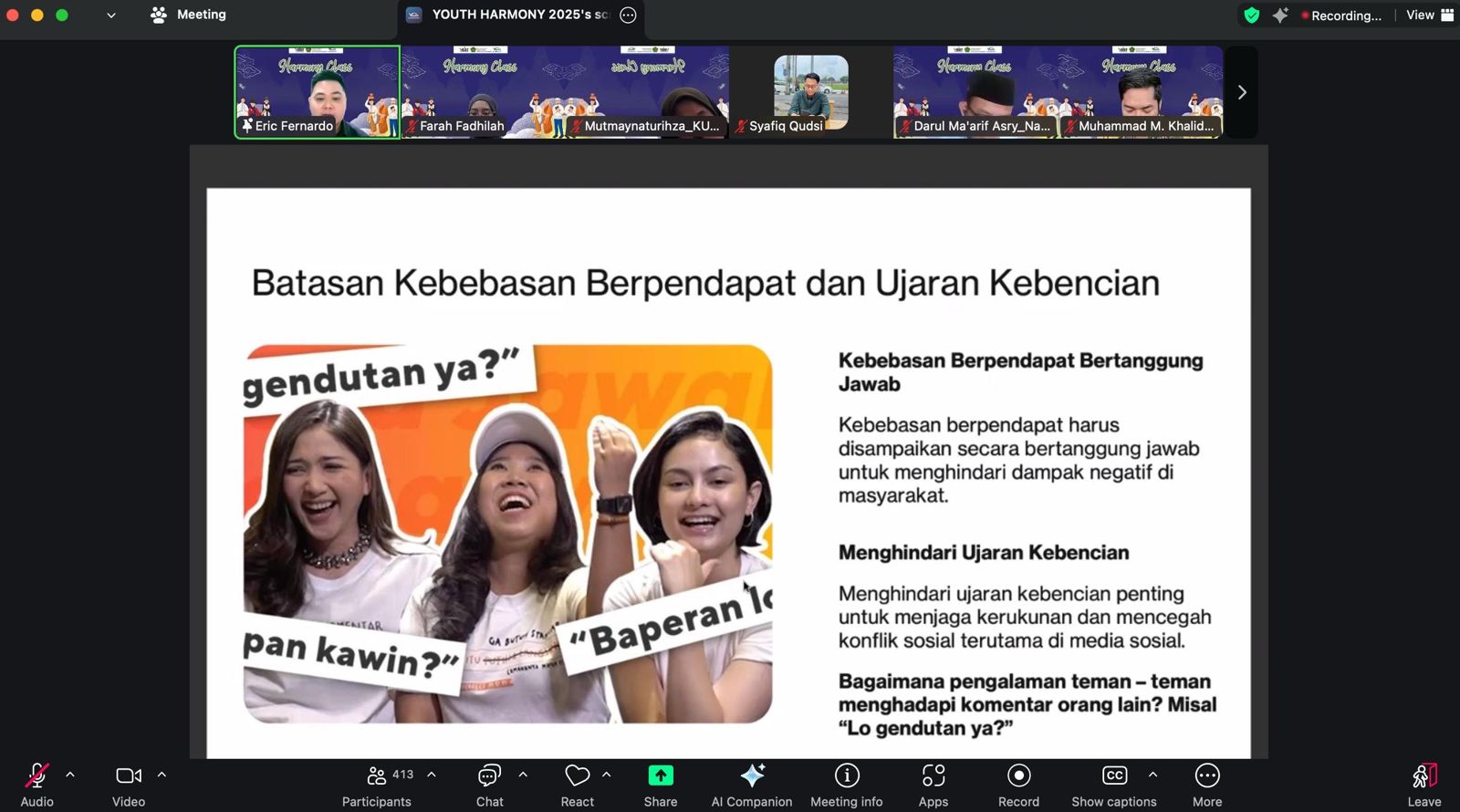The image size is (1460, 812).
Task: Start camera with the Video icon
Action: tap(129, 776)
